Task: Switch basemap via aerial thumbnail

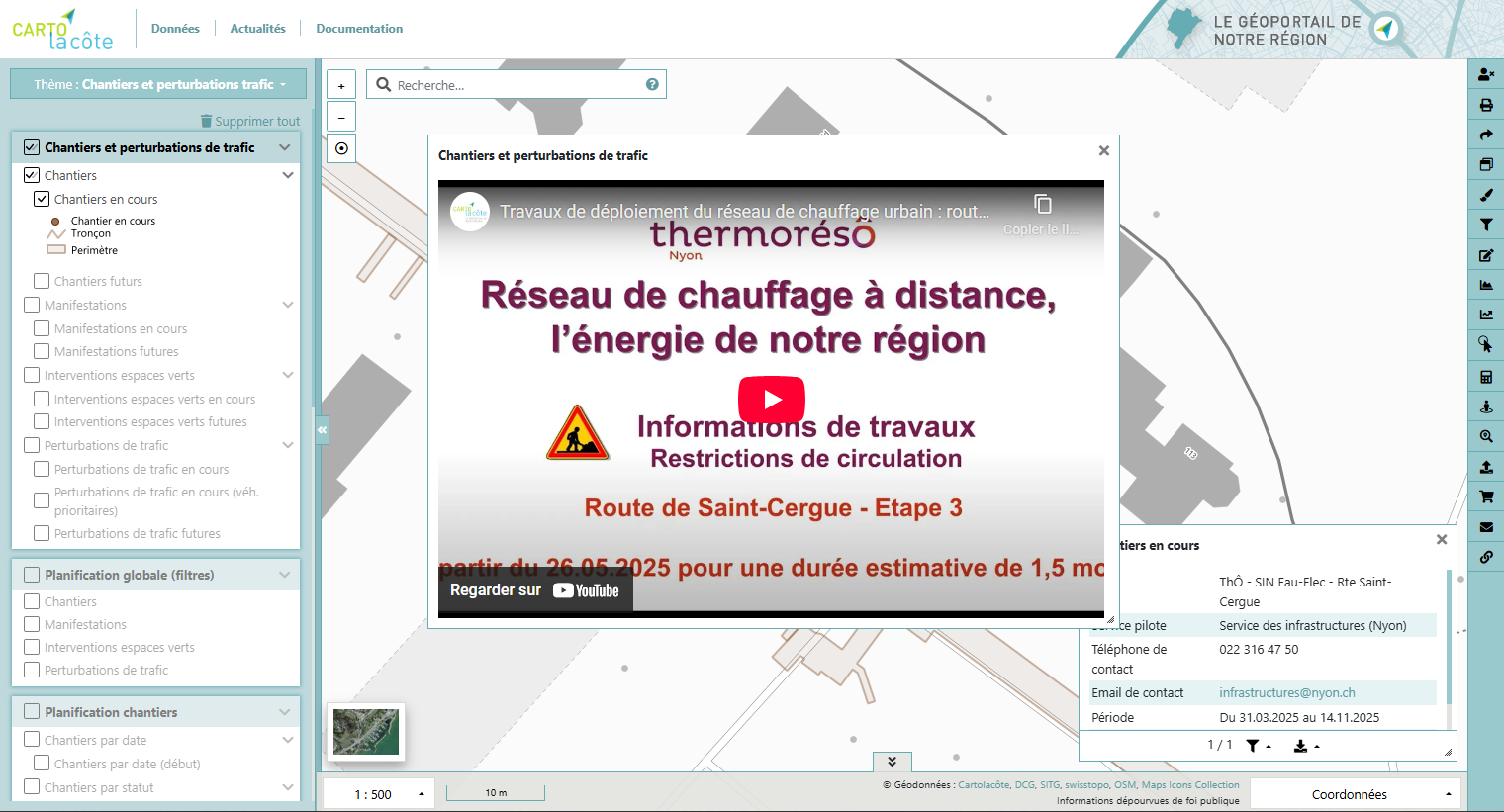Action: (x=366, y=732)
